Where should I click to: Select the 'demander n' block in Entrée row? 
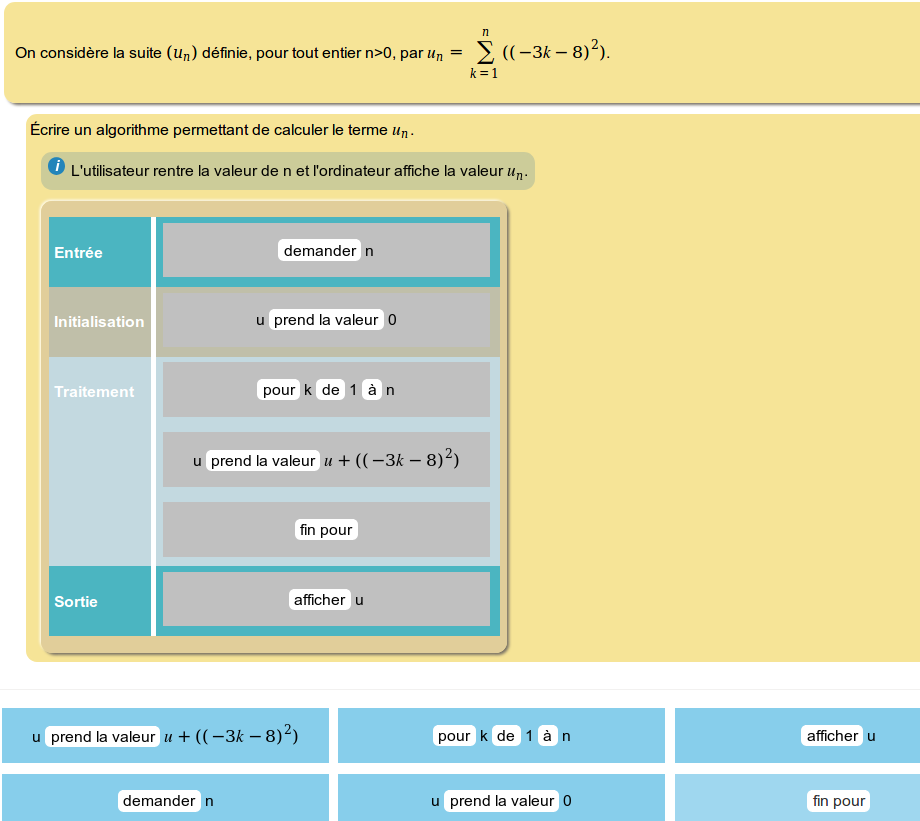(x=326, y=250)
